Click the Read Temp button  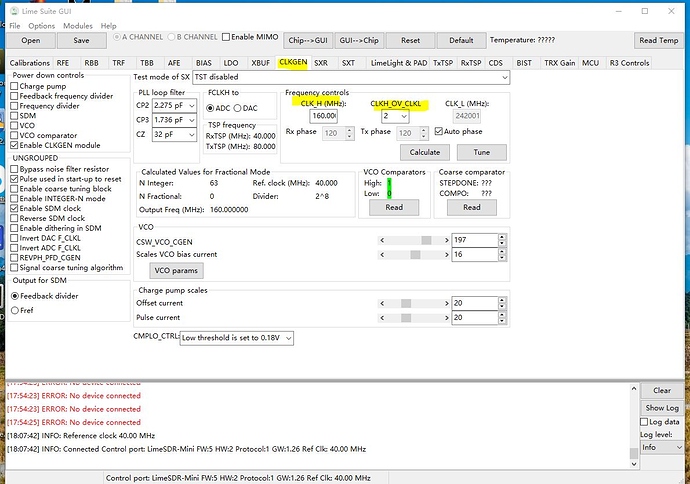click(659, 40)
